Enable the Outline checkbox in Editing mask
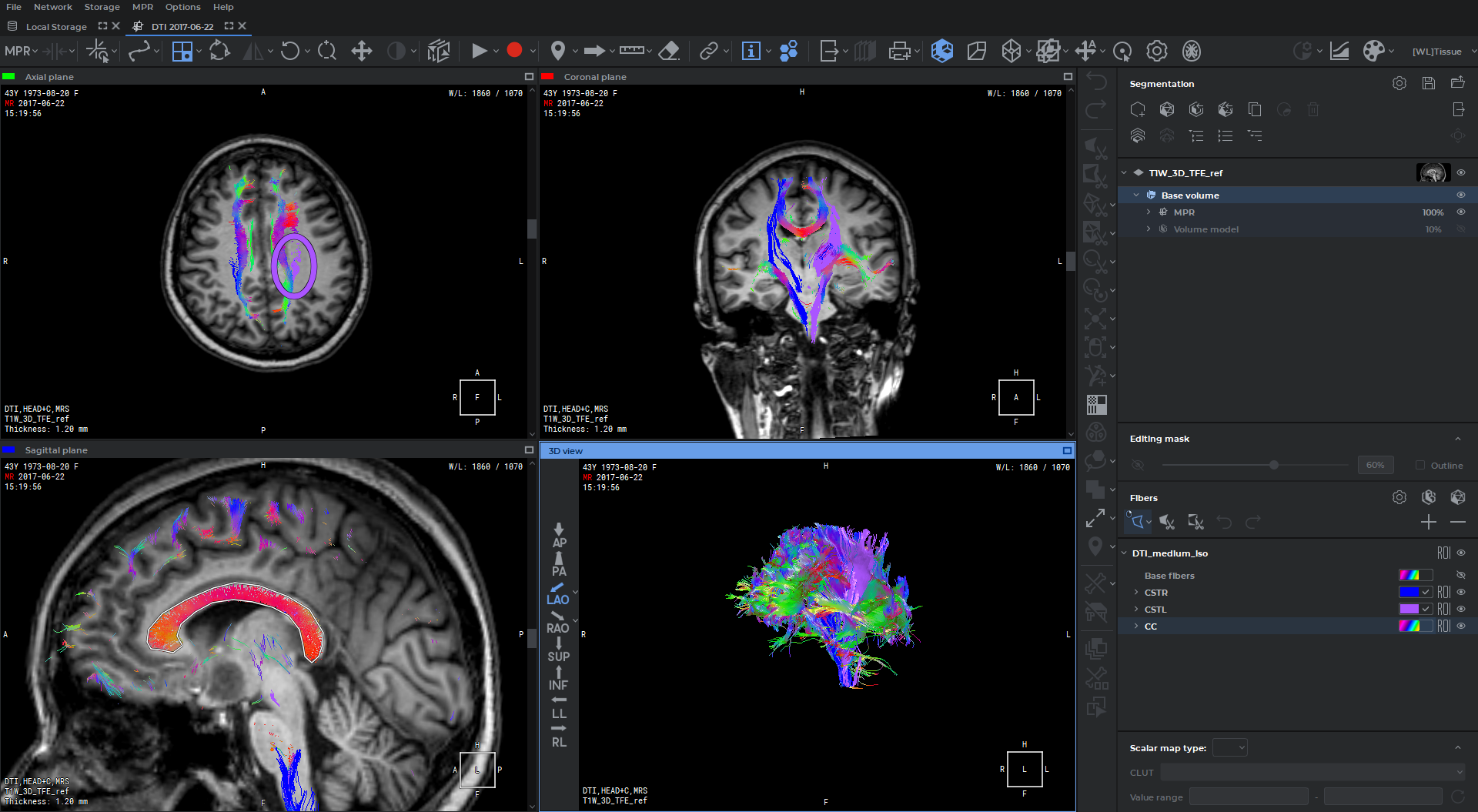 click(x=1420, y=465)
